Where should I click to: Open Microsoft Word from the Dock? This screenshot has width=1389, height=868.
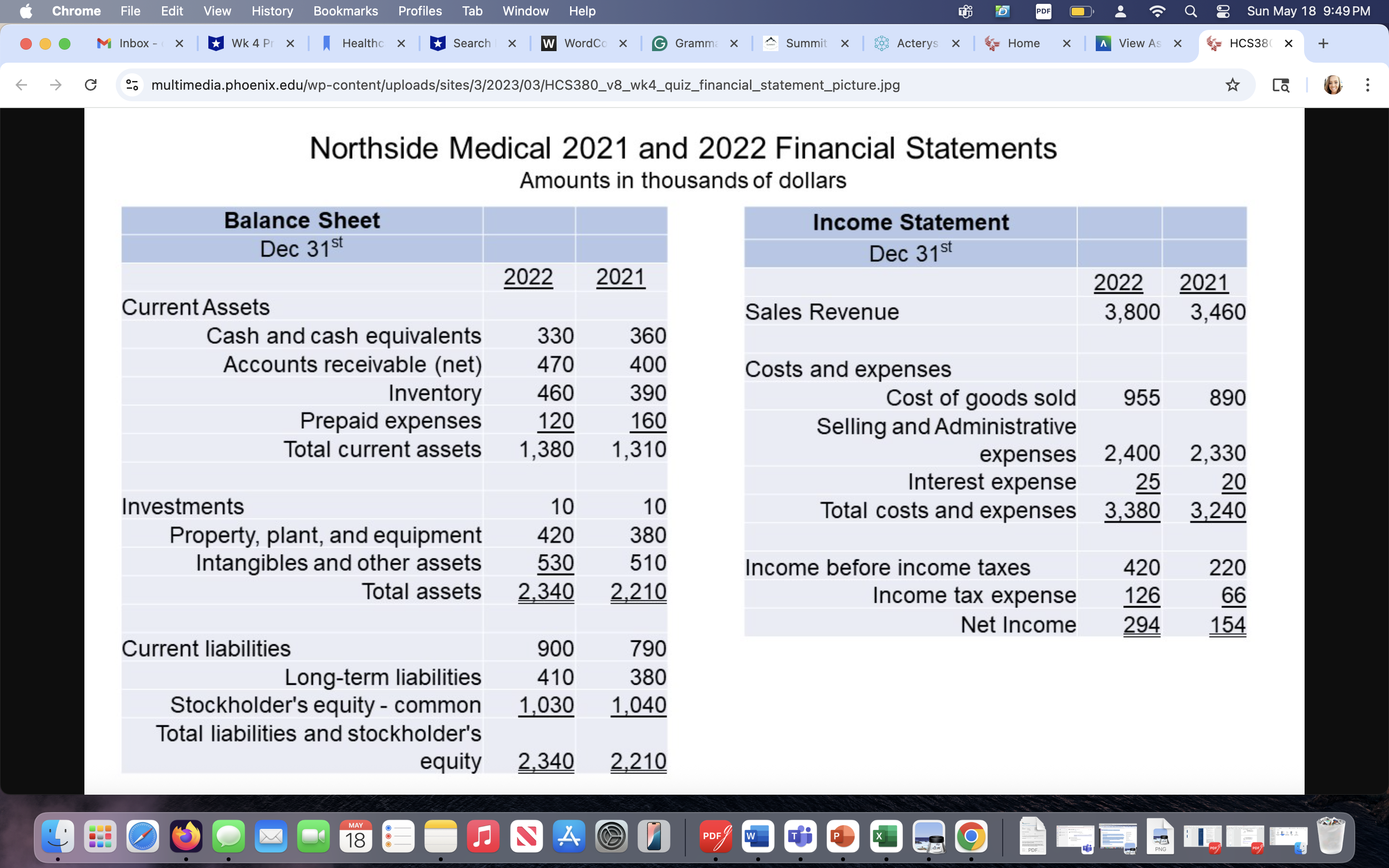tap(758, 837)
